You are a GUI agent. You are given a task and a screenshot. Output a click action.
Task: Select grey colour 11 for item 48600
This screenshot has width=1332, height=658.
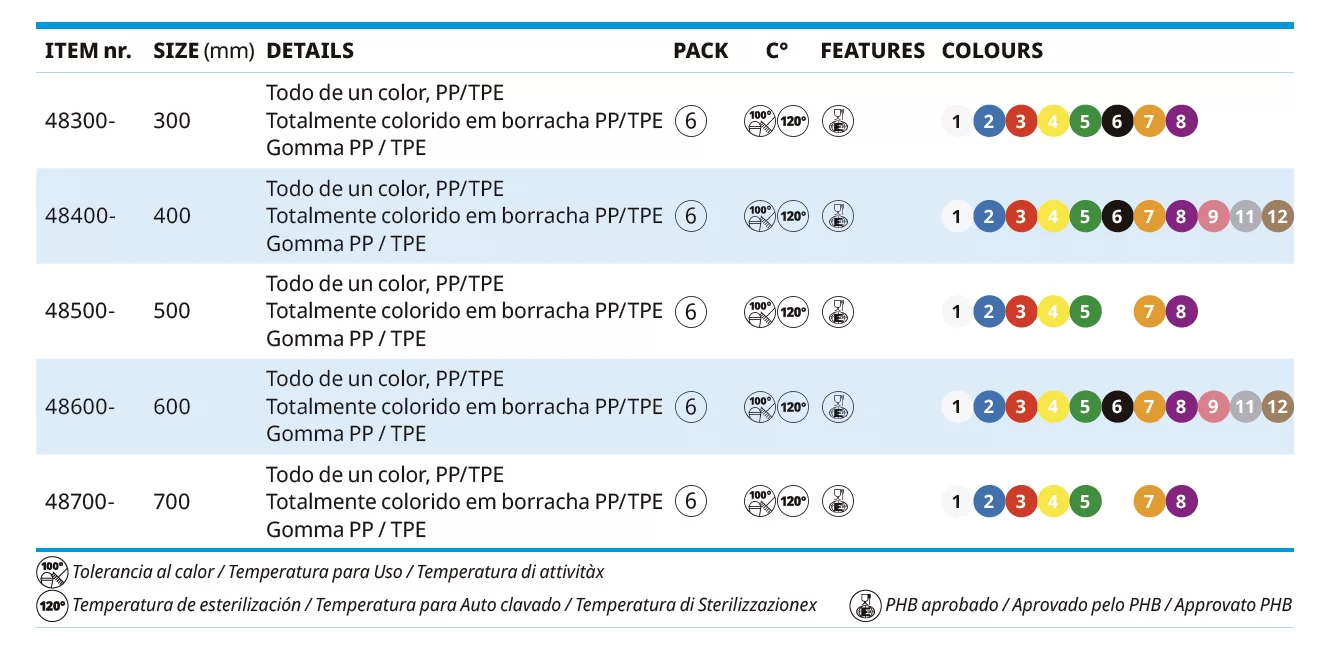(1245, 407)
